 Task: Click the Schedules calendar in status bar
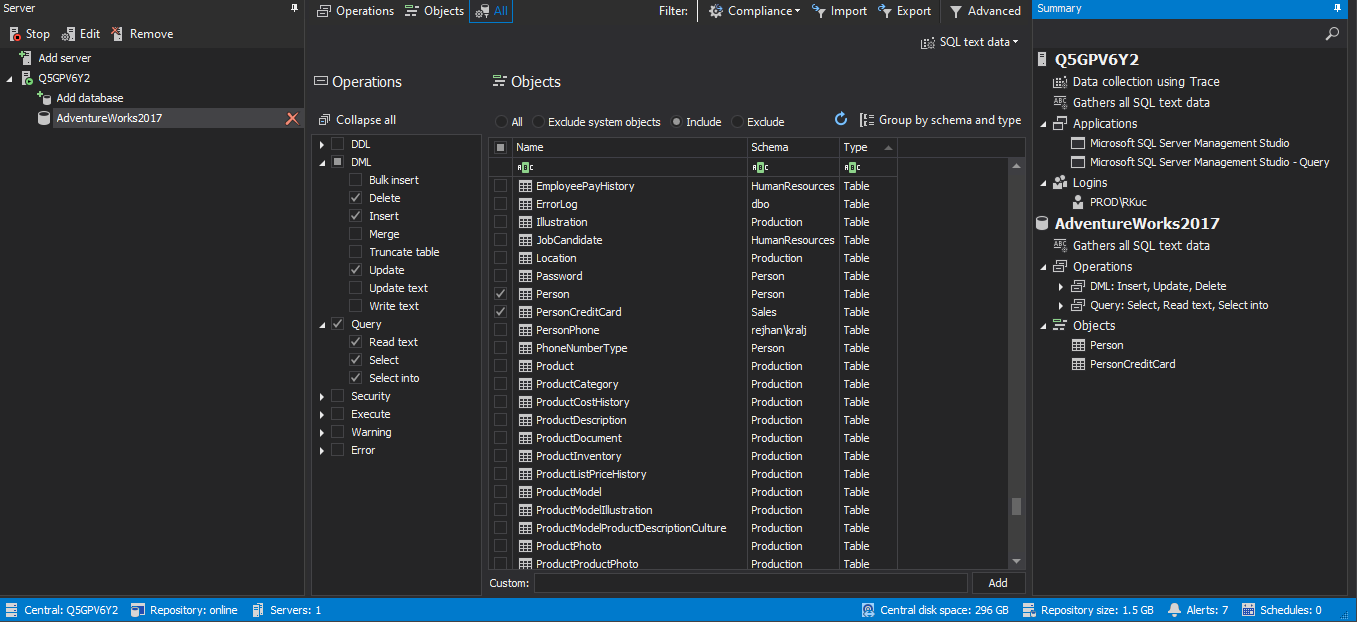pyautogui.click(x=1248, y=610)
